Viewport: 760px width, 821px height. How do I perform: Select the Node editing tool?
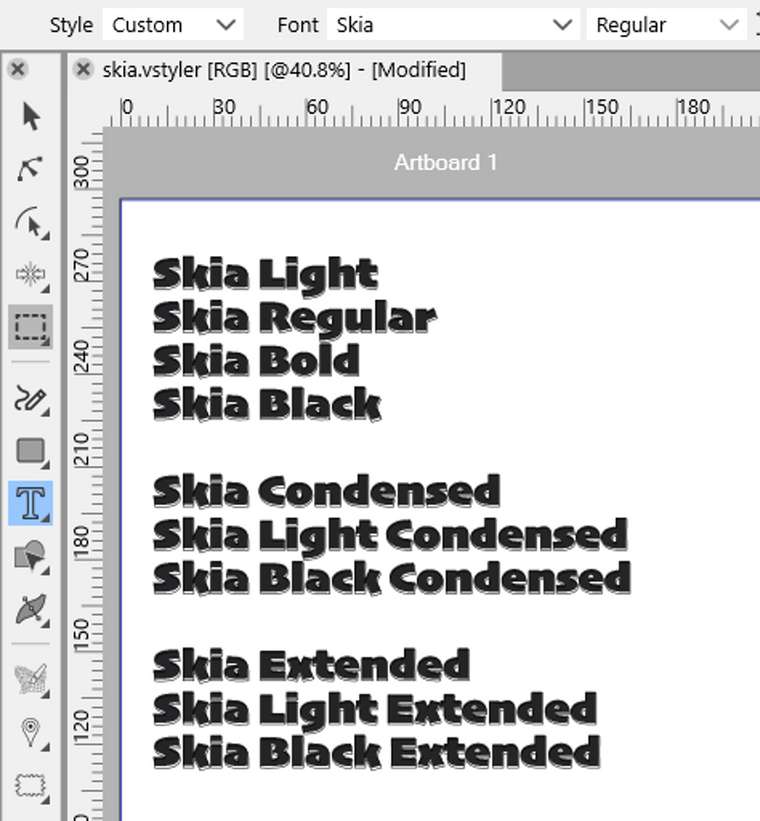pyautogui.click(x=31, y=169)
